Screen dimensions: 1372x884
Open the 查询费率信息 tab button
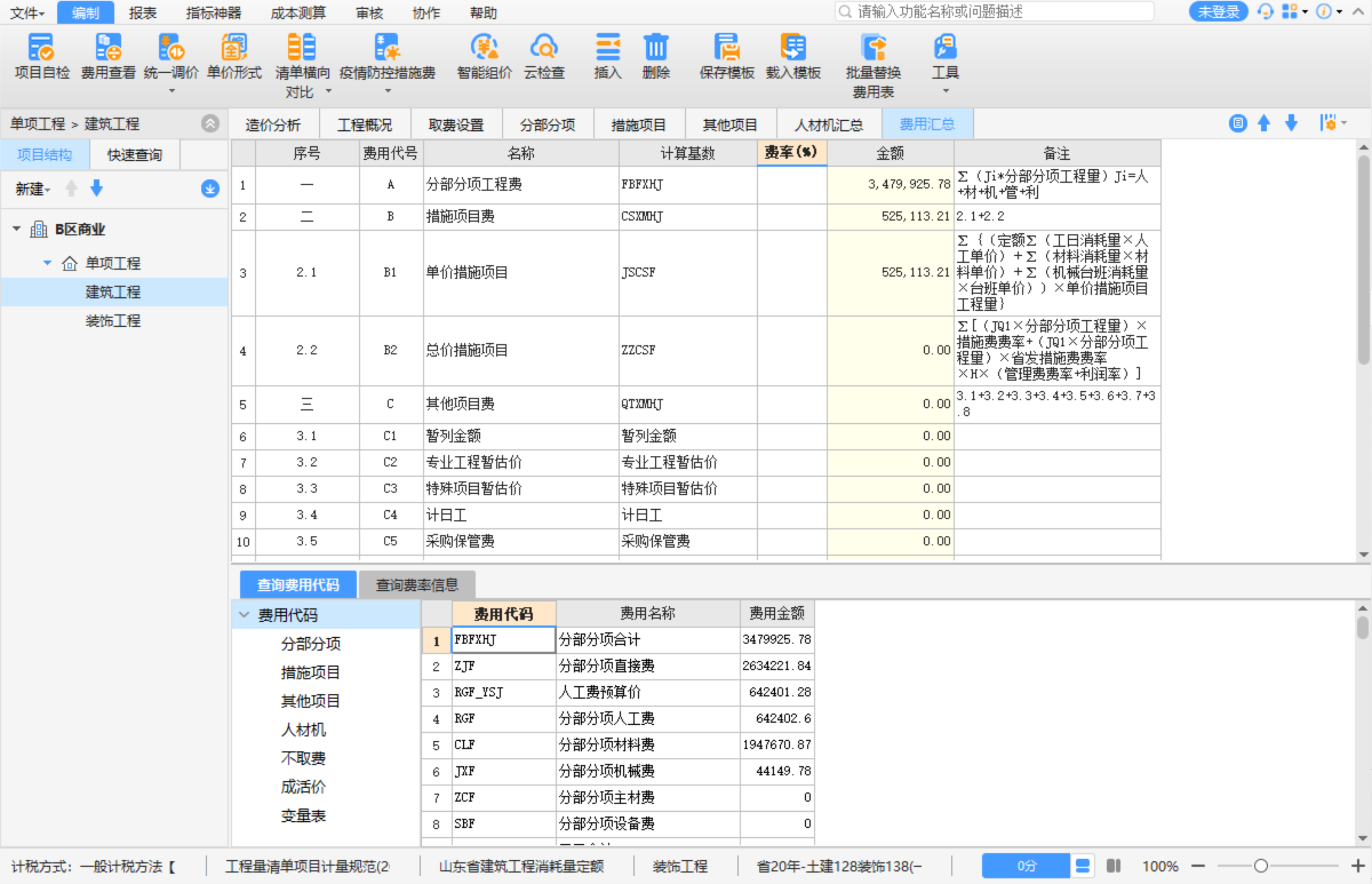click(x=417, y=585)
